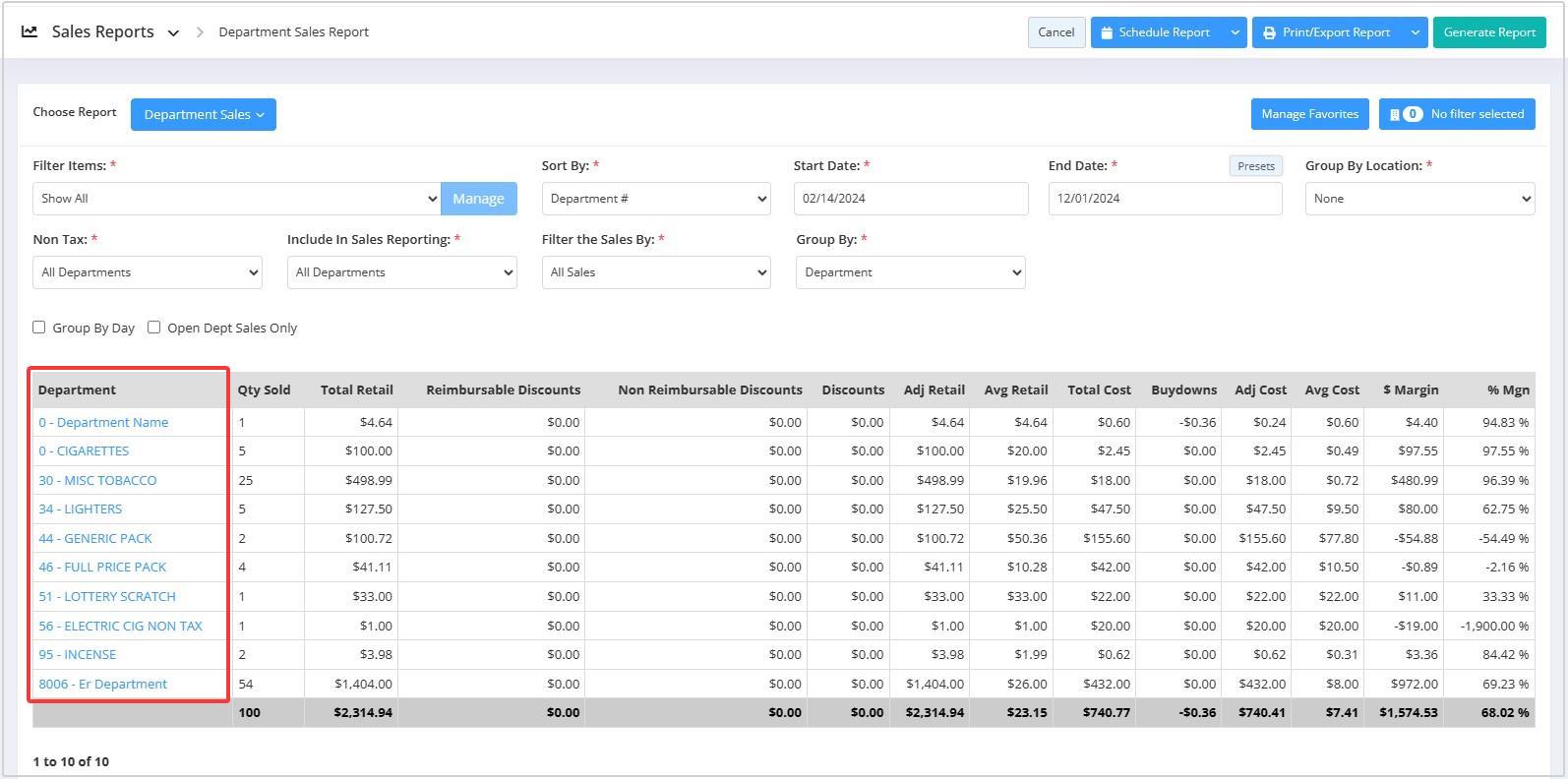The width and height of the screenshot is (1568, 779).
Task: Click the Cancel button
Action: pyautogui.click(x=1056, y=32)
